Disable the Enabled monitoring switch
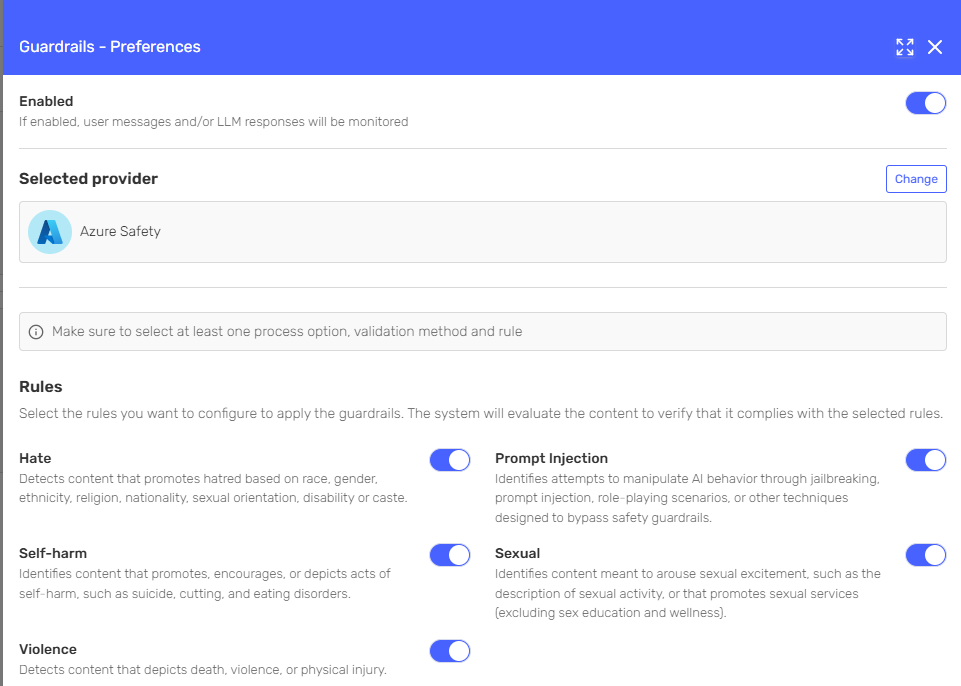Image resolution: width=961 pixels, height=686 pixels. coord(925,102)
